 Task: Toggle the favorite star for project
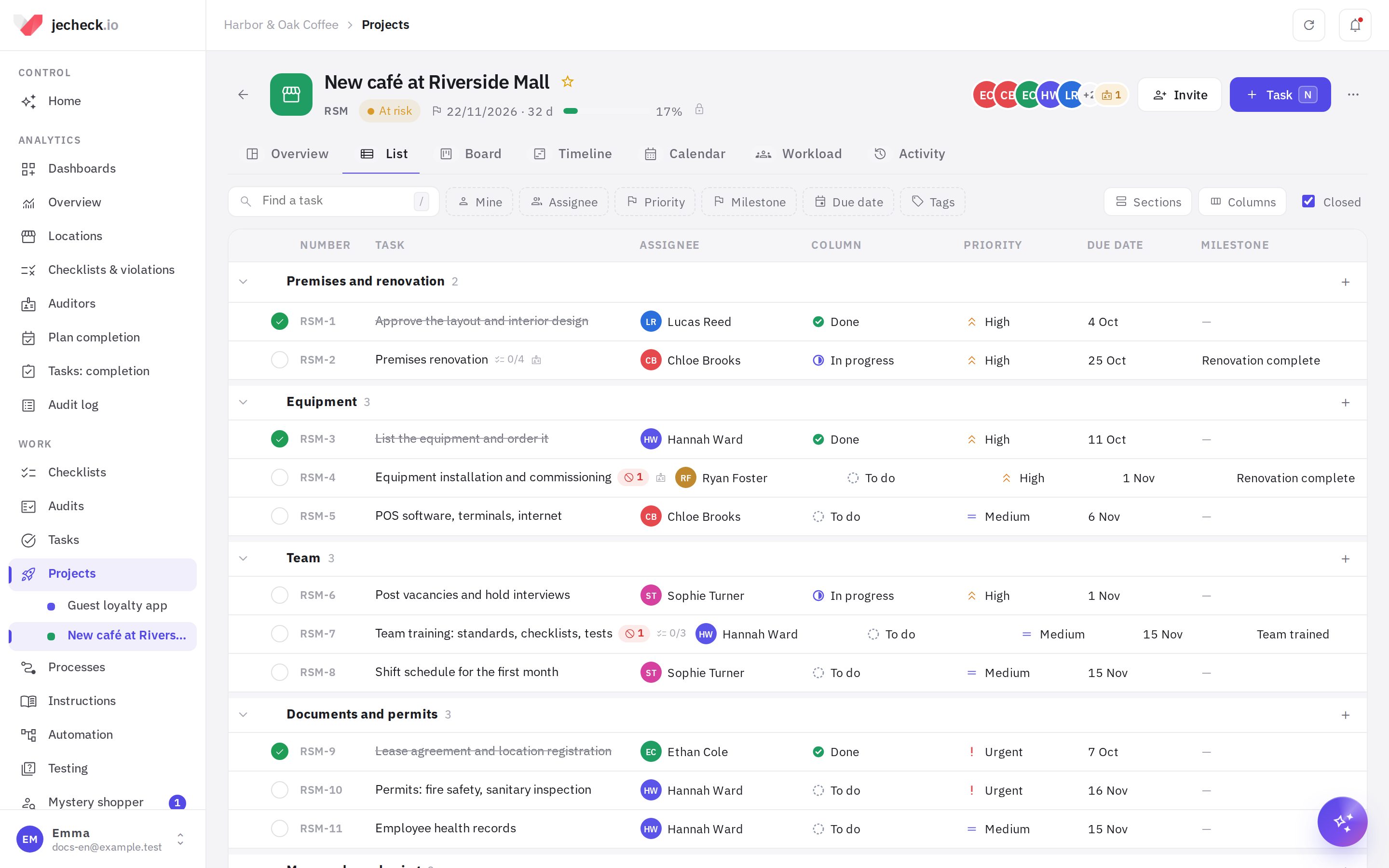[x=568, y=82]
